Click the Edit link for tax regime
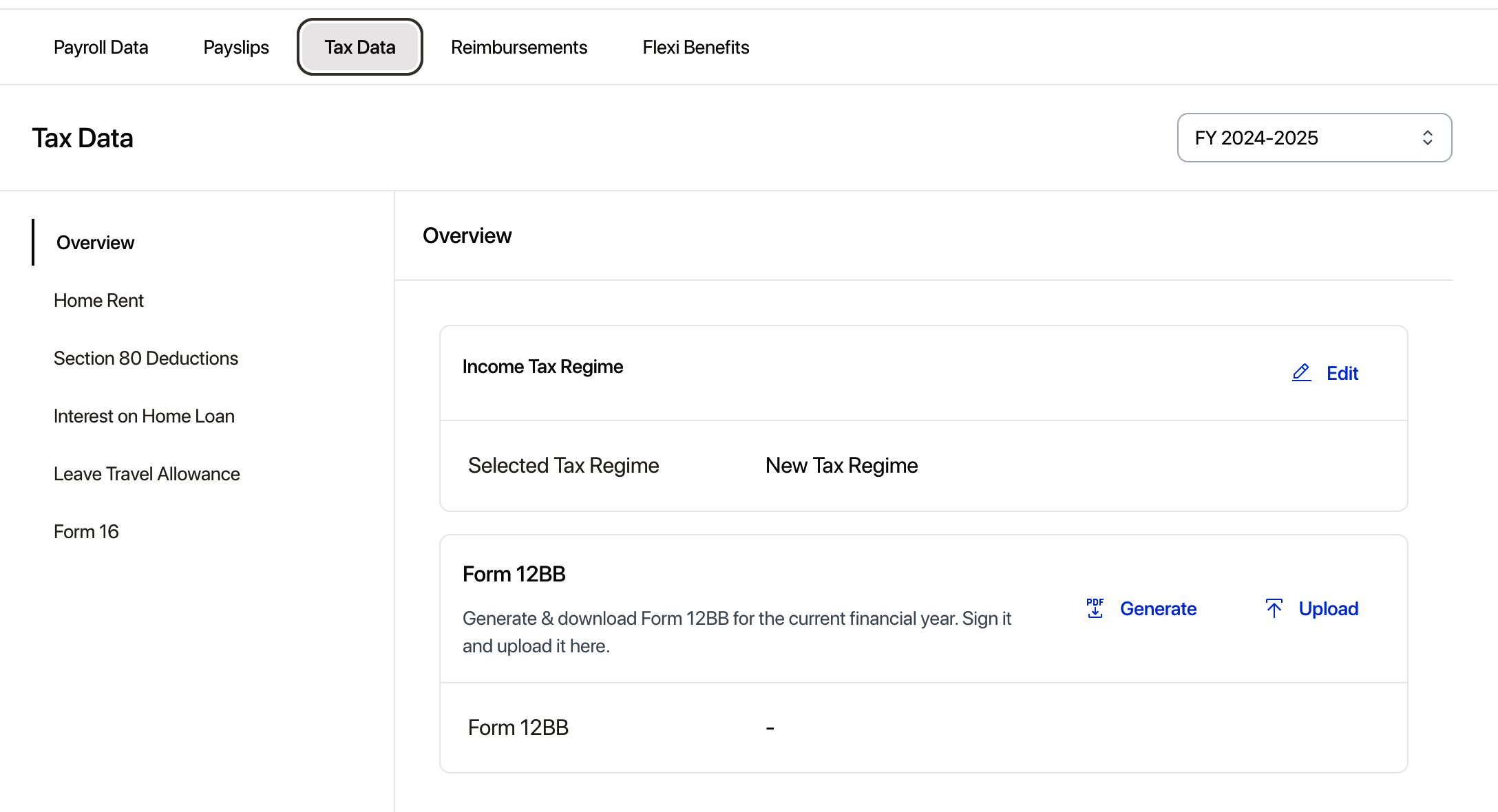Viewport: 1498px width, 812px height. 1342,373
